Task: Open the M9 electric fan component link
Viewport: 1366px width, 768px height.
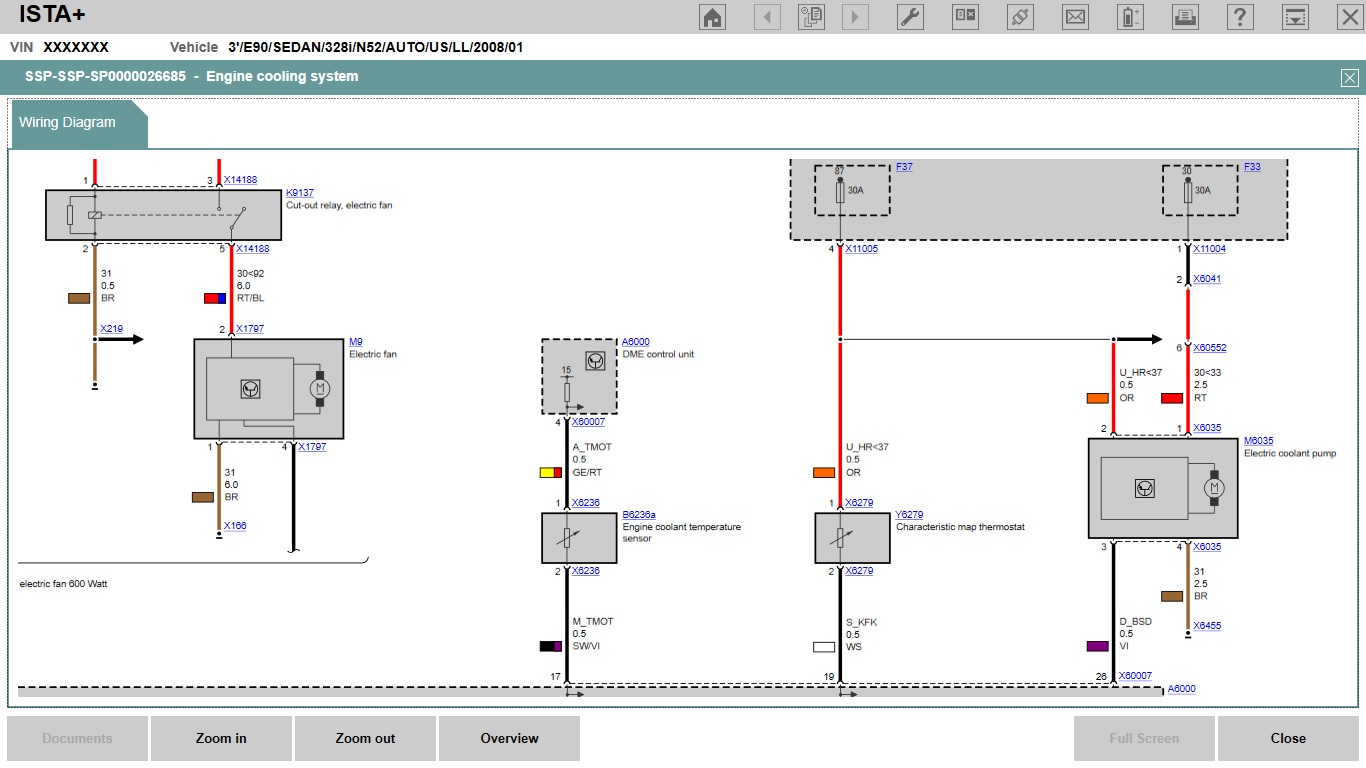Action: point(355,342)
